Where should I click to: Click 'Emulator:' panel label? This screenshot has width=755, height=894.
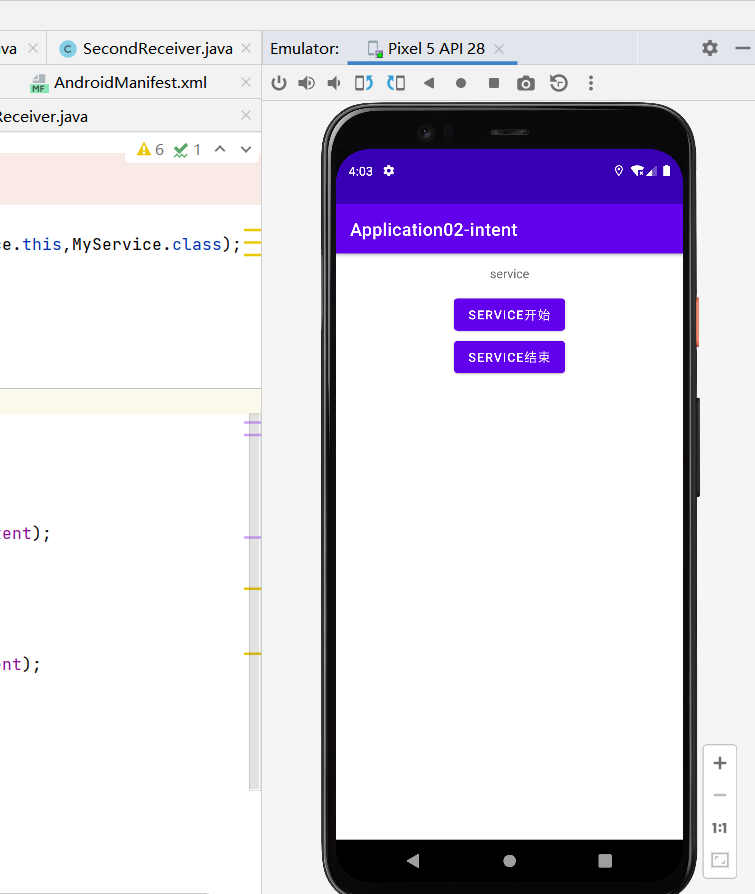(305, 48)
